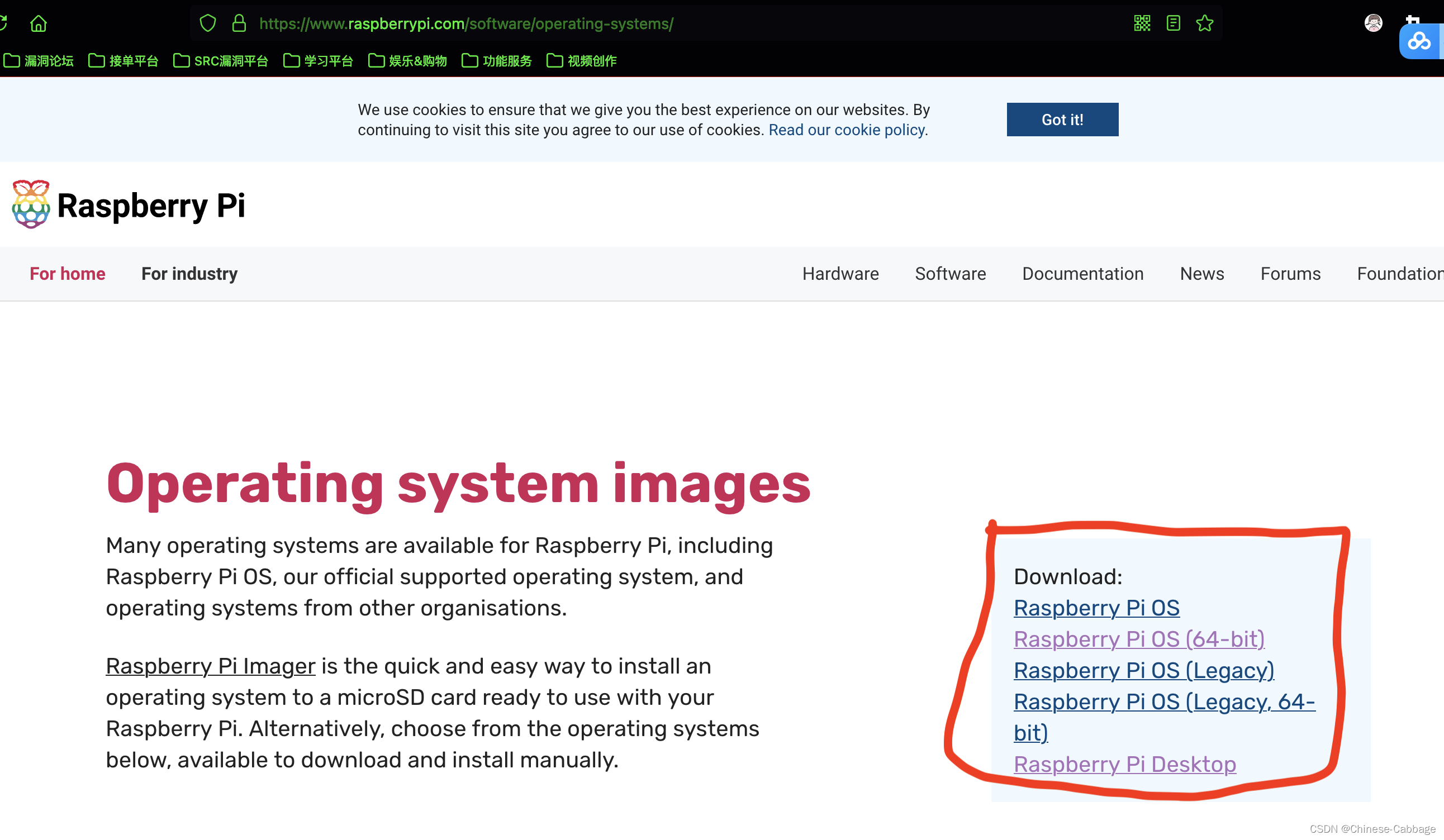Click the padlock site security icon
The height and width of the screenshot is (840, 1444).
(239, 23)
